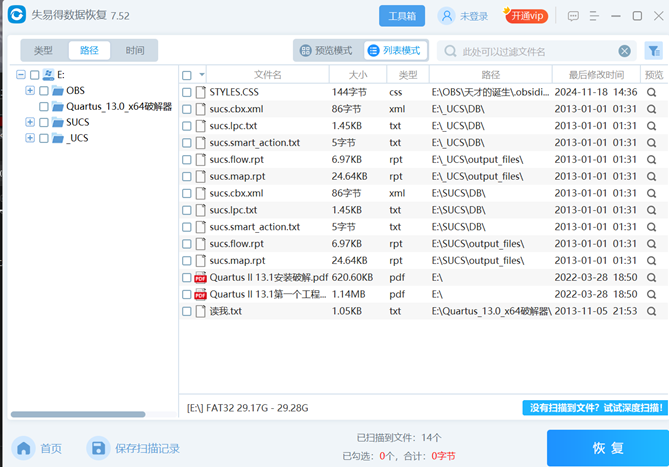
Task: Switch to 时间 tab
Action: [134, 50]
